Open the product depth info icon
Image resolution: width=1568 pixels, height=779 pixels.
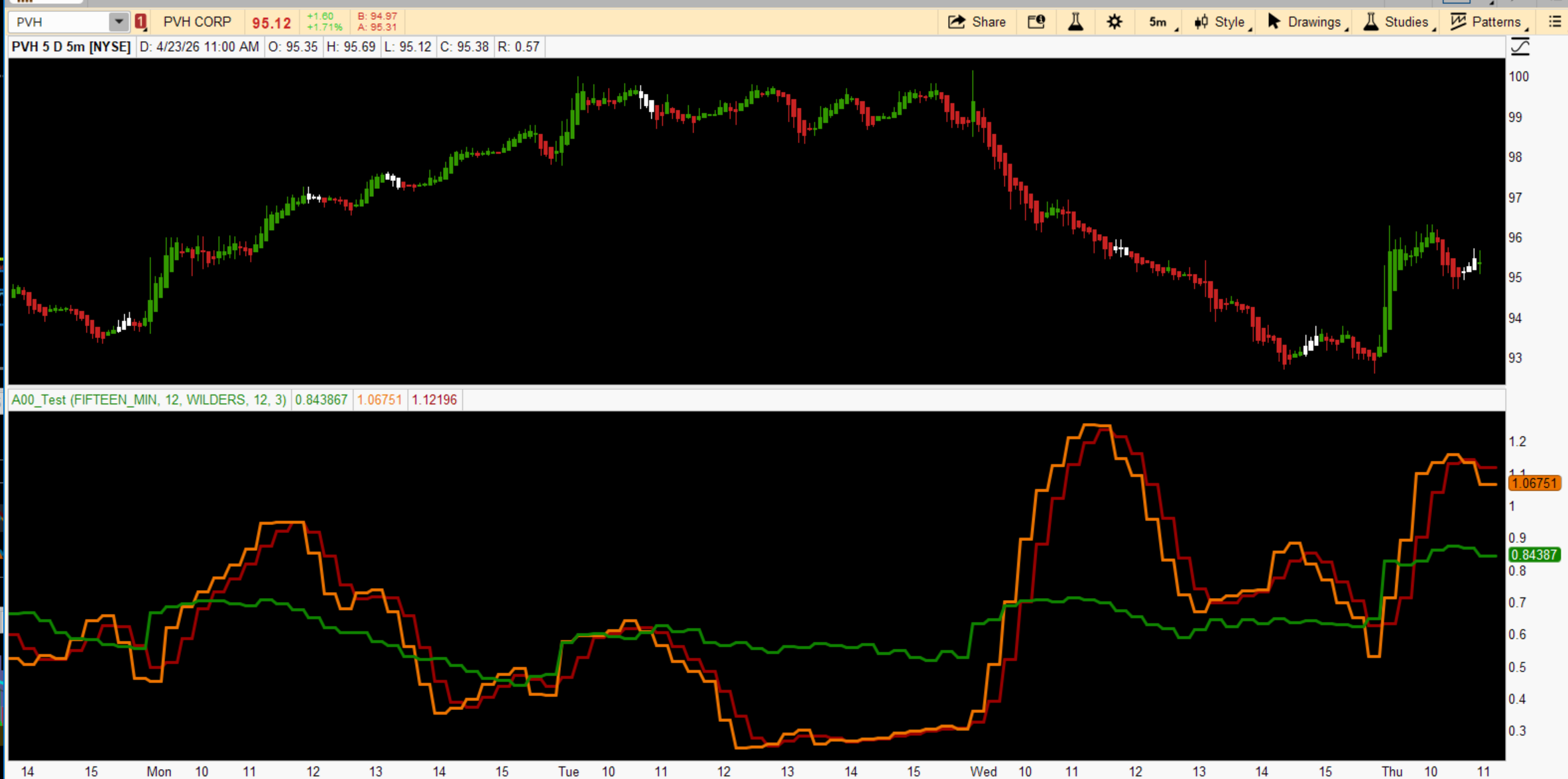coord(1036,22)
